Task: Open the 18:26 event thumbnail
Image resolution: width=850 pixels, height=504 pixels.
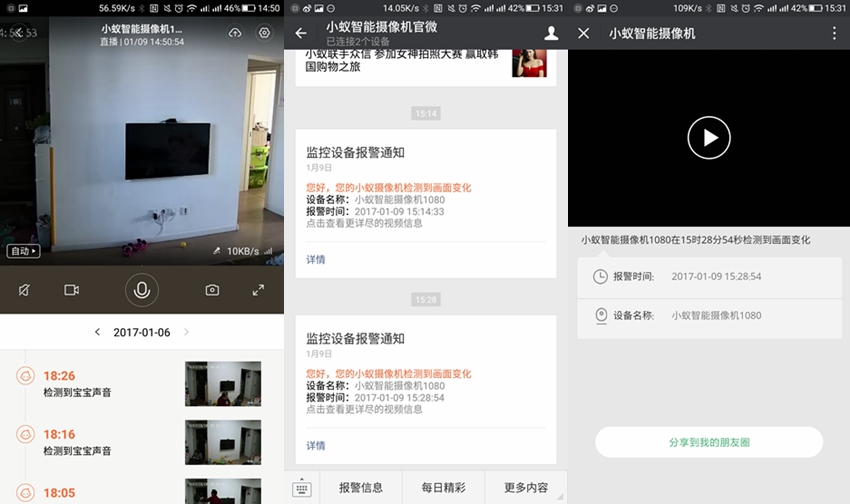Action: click(223, 384)
